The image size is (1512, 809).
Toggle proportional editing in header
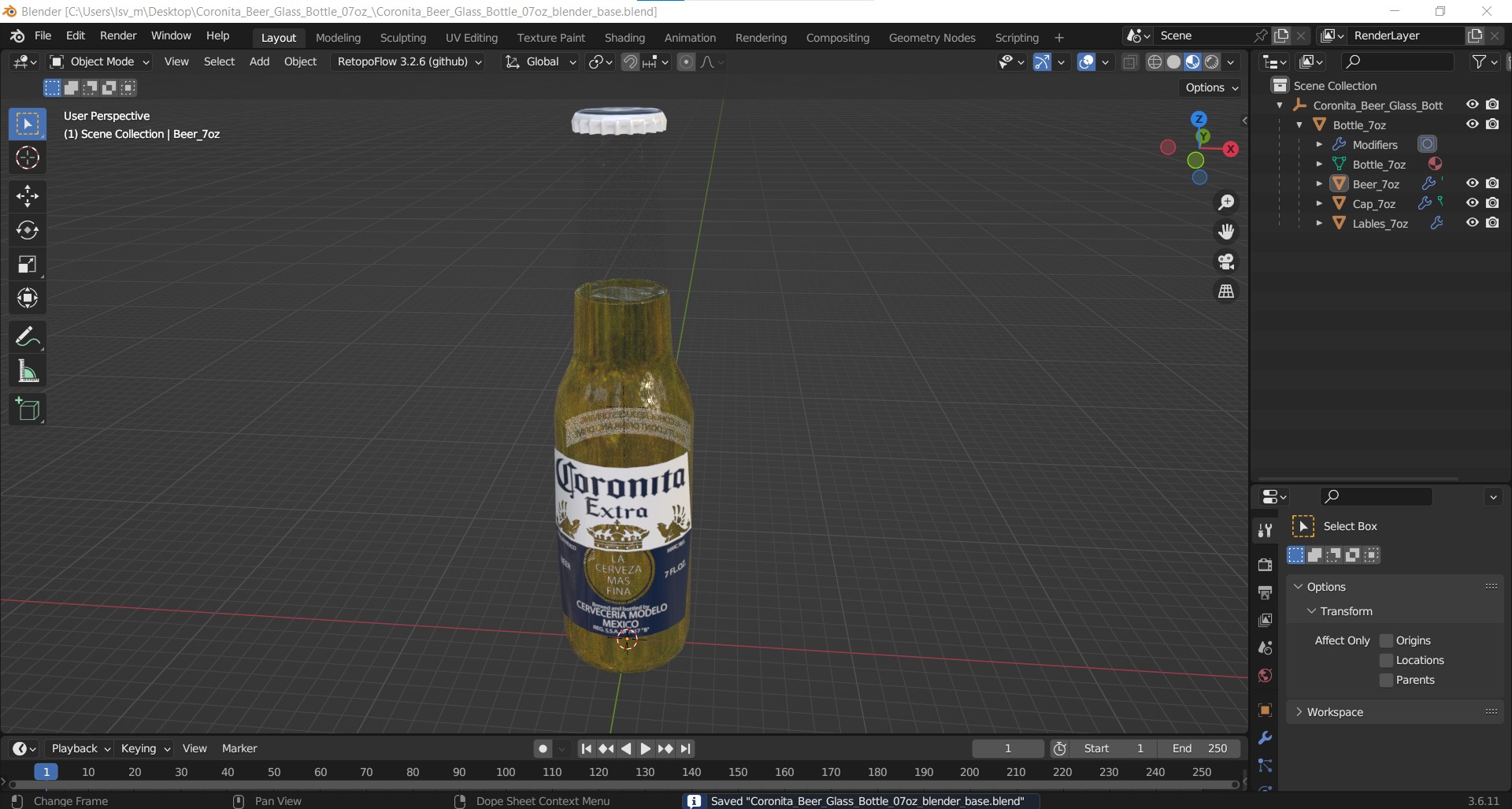[686, 62]
